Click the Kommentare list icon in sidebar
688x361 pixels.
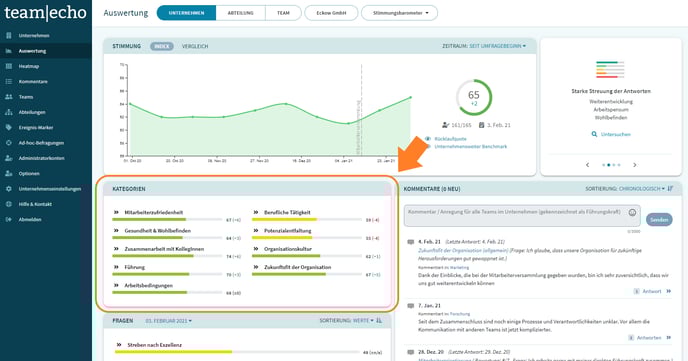[8, 82]
